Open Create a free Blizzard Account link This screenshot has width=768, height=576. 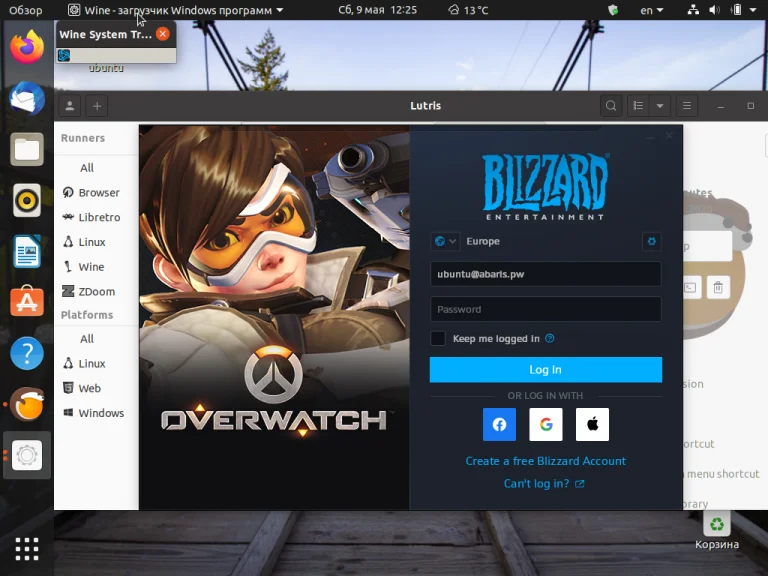click(x=546, y=461)
